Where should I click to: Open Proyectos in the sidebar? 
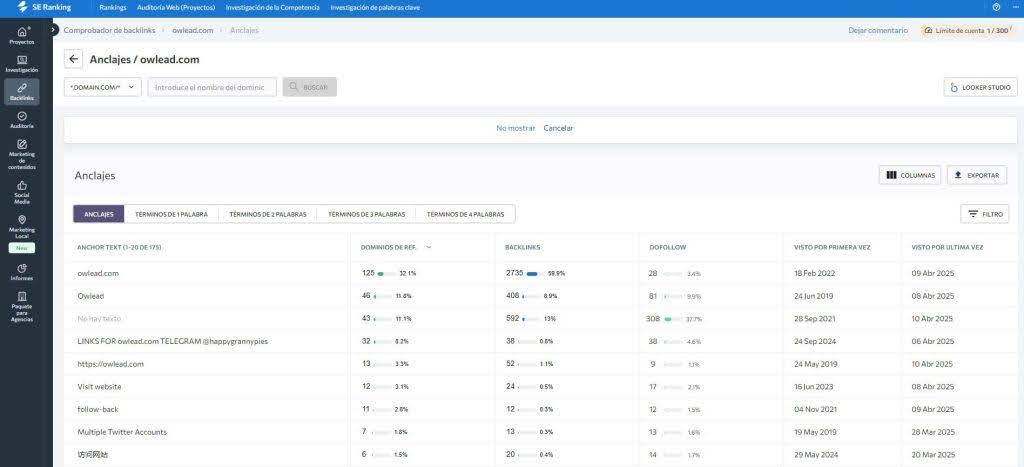click(x=22, y=35)
